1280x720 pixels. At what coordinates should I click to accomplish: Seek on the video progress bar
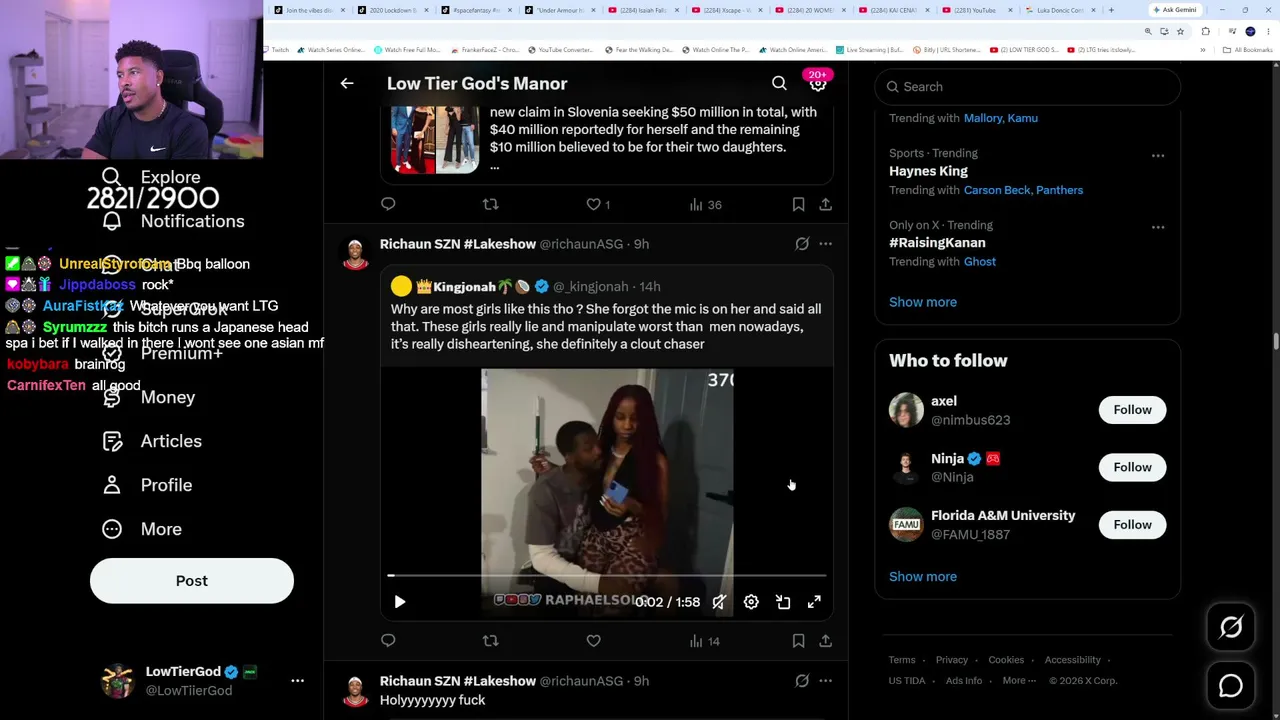[607, 576]
